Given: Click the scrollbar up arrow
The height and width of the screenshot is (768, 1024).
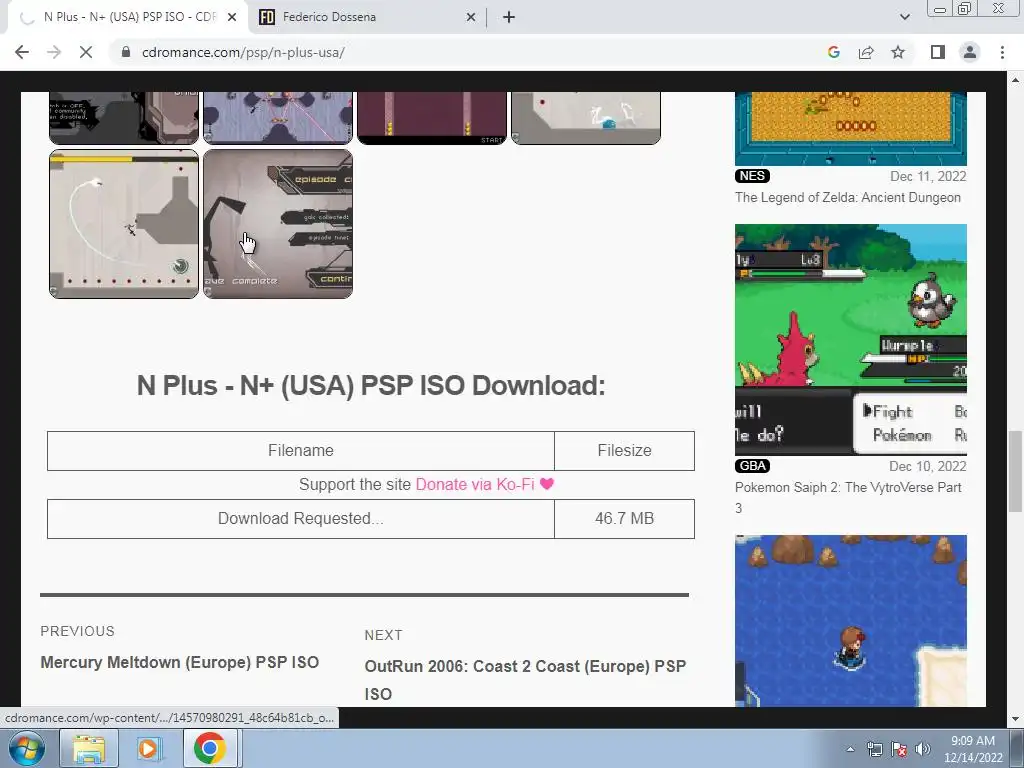Looking at the screenshot, I should (x=1015, y=80).
